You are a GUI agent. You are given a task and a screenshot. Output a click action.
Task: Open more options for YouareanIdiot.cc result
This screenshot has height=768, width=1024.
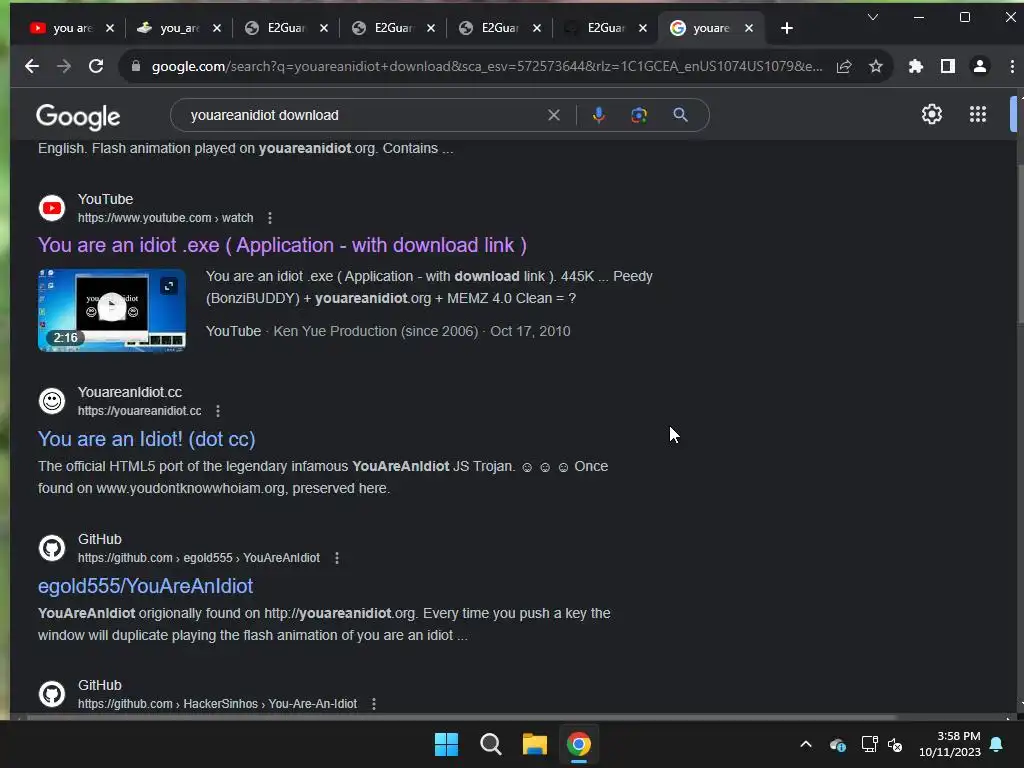218,411
